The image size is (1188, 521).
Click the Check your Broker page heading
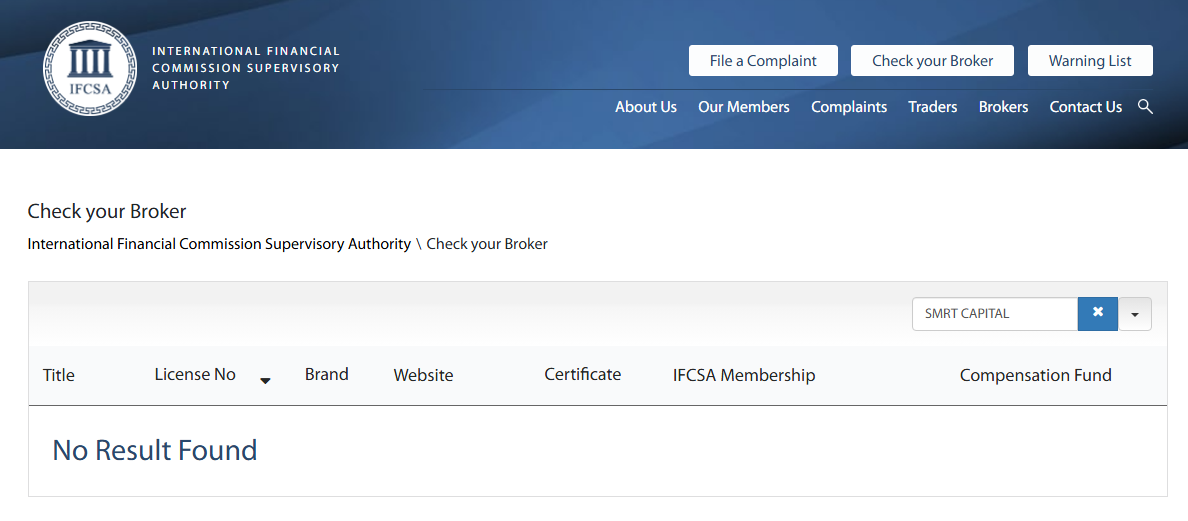[x=107, y=211]
